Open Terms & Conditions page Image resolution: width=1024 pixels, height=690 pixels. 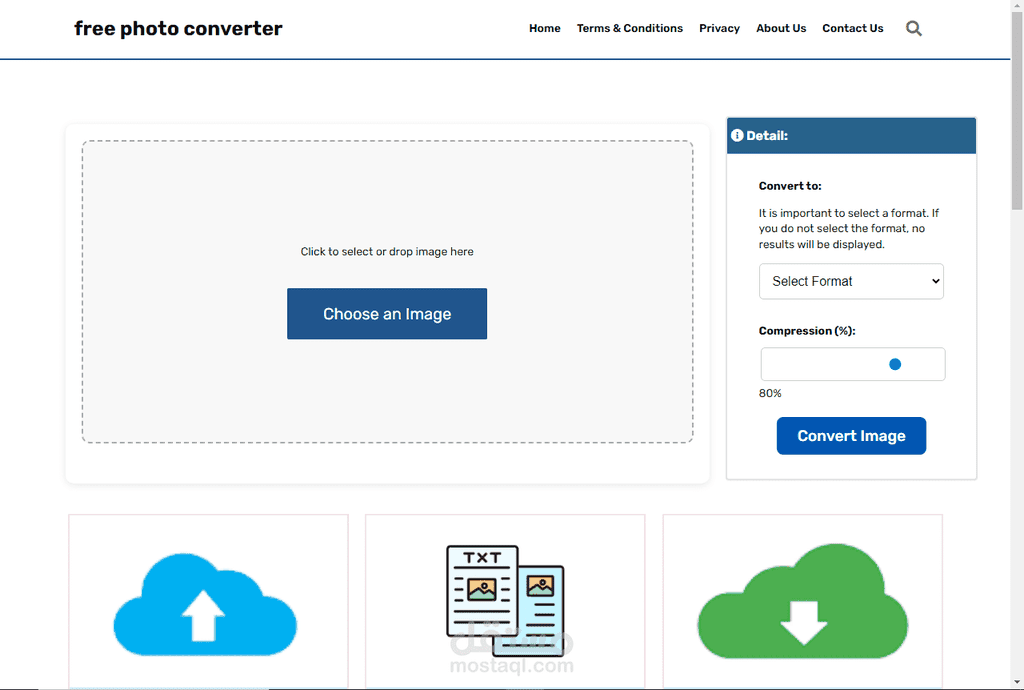point(630,29)
